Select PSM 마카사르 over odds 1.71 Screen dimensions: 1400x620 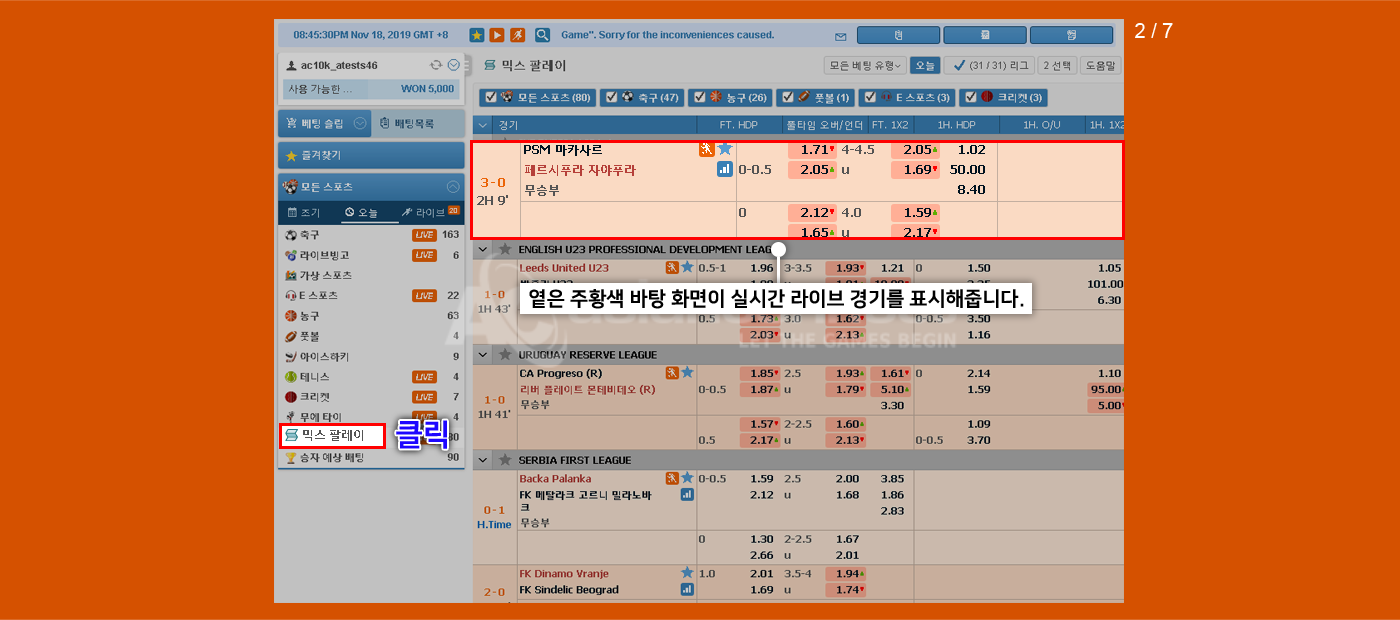coord(813,149)
